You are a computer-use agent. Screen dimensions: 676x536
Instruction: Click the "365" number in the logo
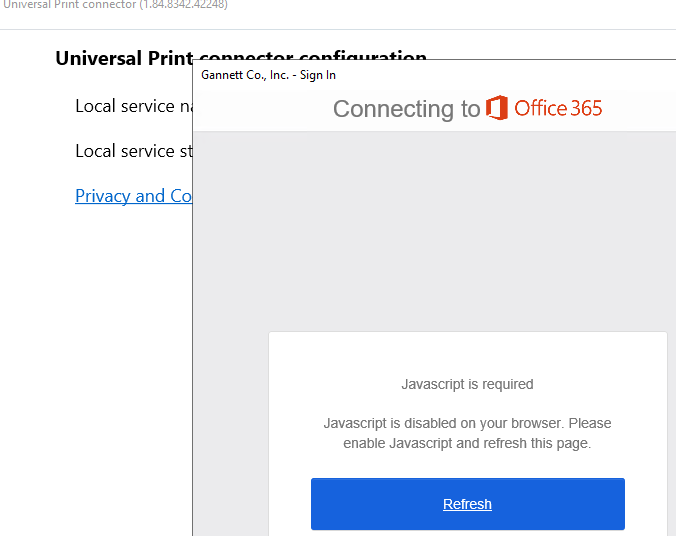tap(586, 108)
